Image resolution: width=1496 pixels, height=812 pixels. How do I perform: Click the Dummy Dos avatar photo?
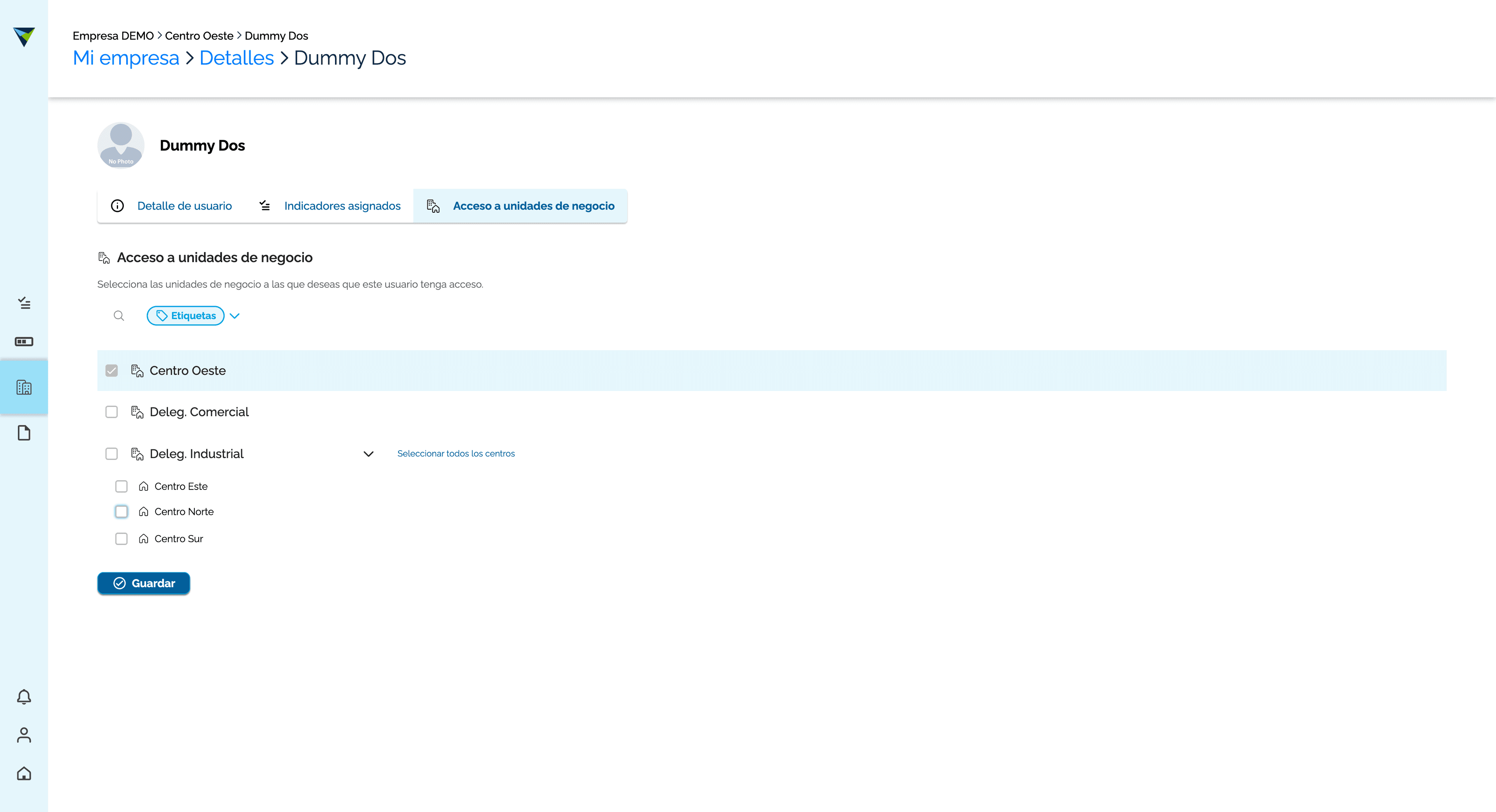(x=121, y=145)
